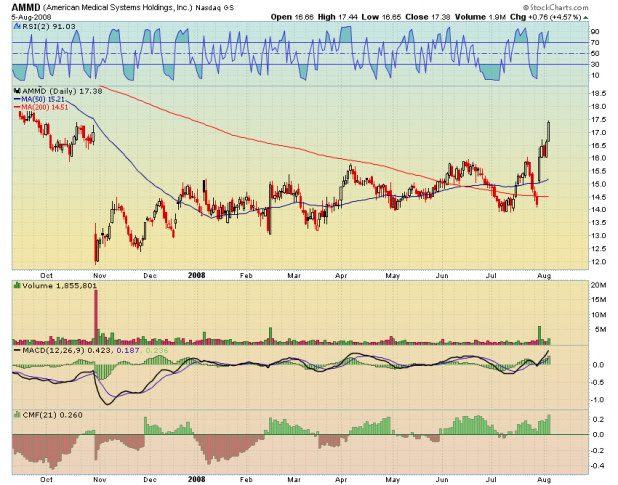Click the AMMD (Daily) 17.38 legend text
618x485 pixels.
click(62, 91)
